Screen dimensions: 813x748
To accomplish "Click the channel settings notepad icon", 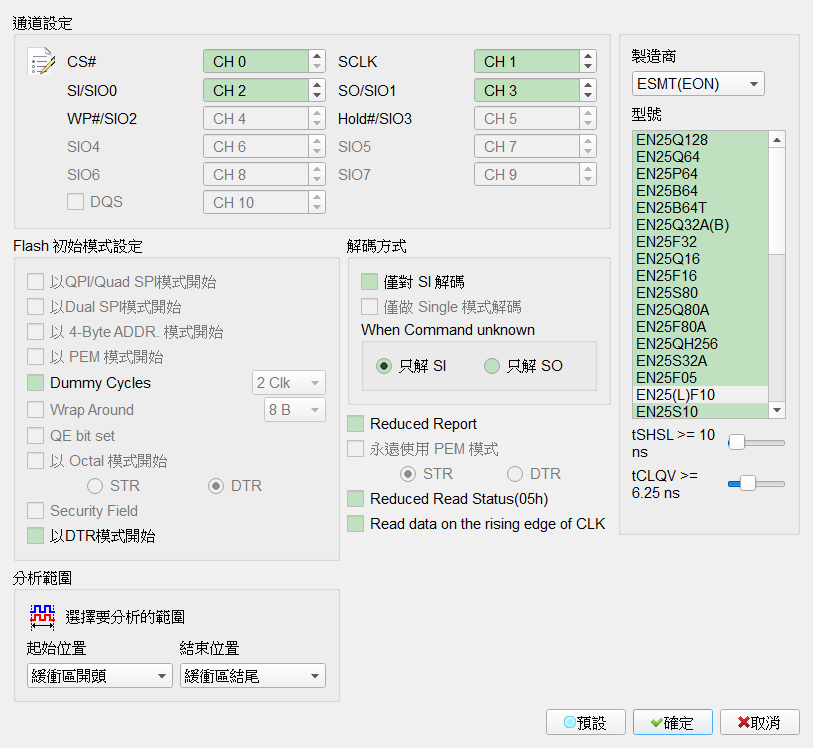I will click(x=41, y=61).
